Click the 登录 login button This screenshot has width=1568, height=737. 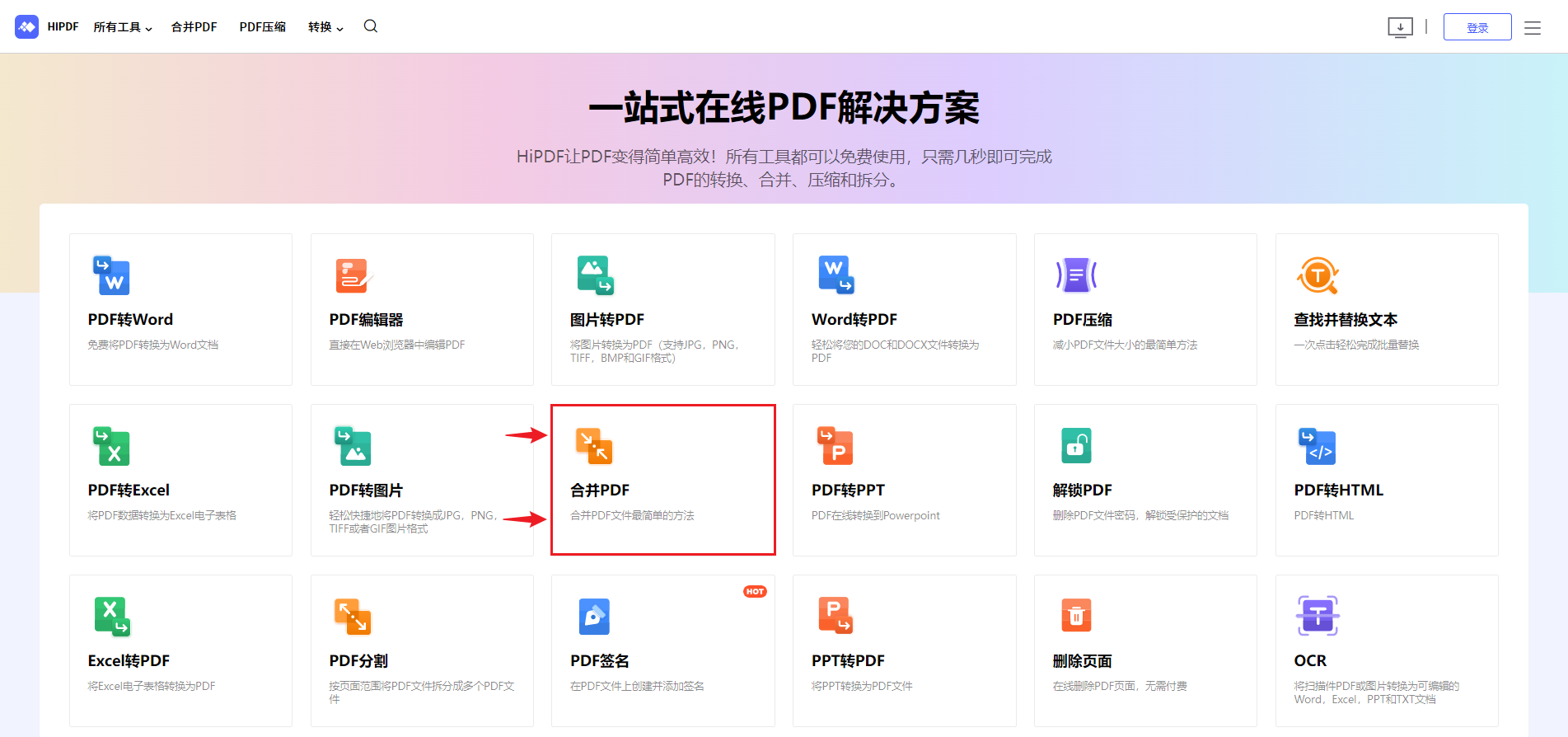[x=1477, y=27]
